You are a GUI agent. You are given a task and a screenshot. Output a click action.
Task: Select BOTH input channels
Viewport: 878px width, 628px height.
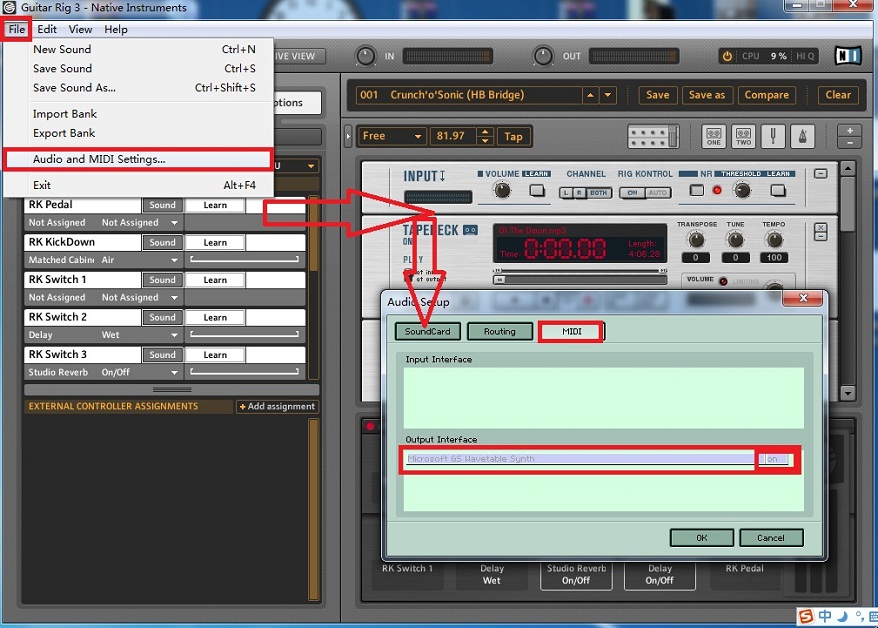599,193
